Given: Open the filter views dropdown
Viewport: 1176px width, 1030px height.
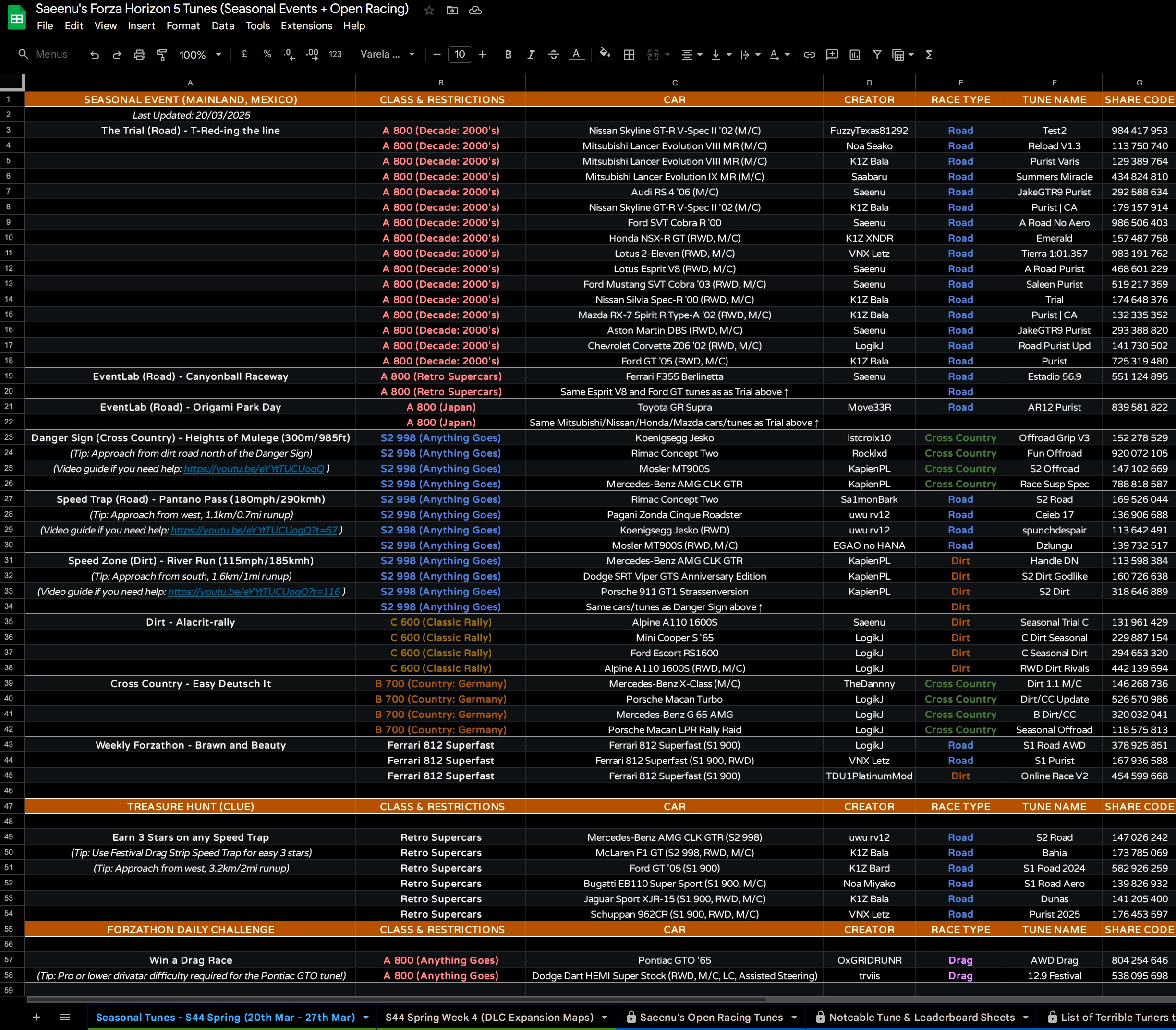Looking at the screenshot, I should click(x=902, y=55).
